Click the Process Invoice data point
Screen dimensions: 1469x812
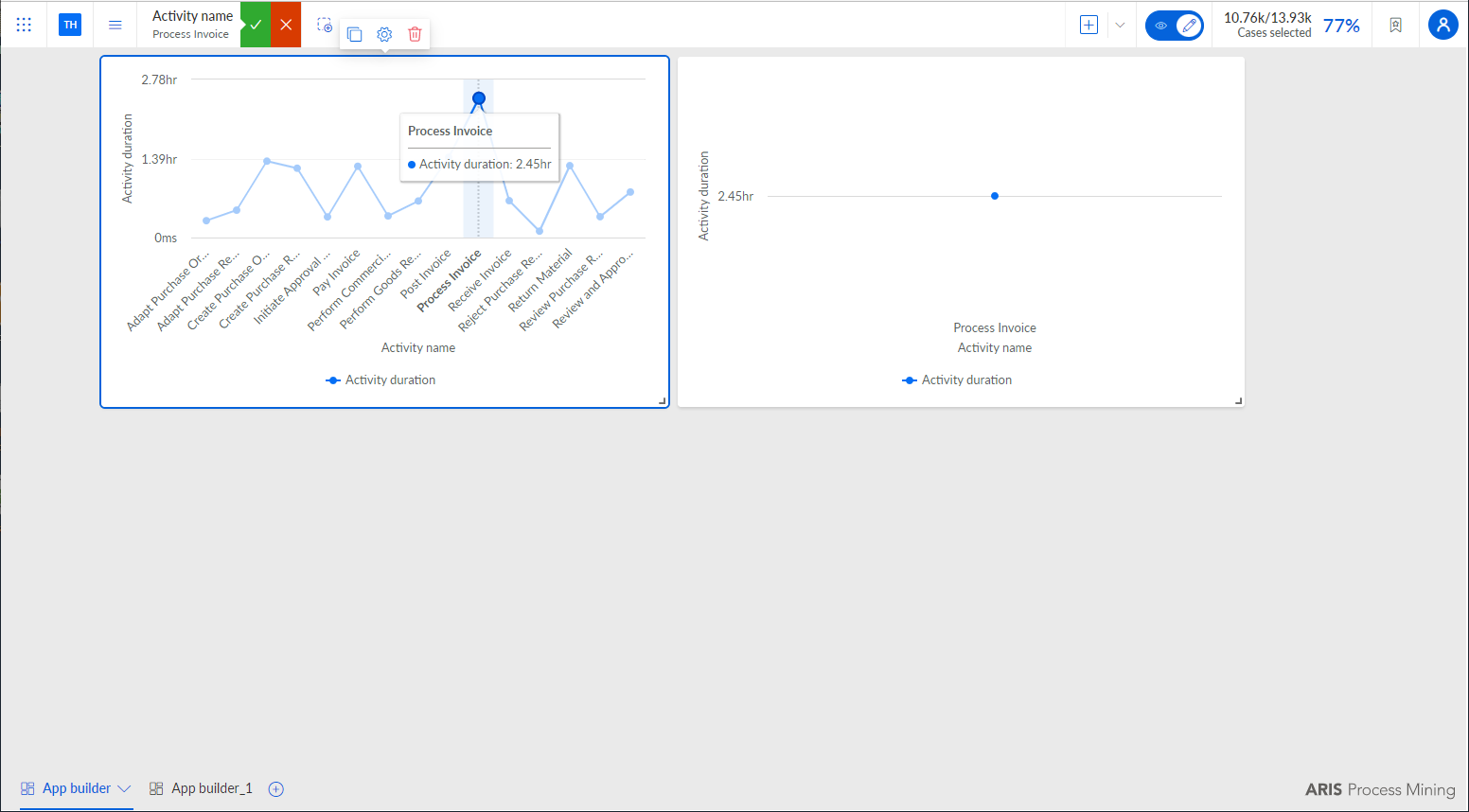pyautogui.click(x=479, y=98)
